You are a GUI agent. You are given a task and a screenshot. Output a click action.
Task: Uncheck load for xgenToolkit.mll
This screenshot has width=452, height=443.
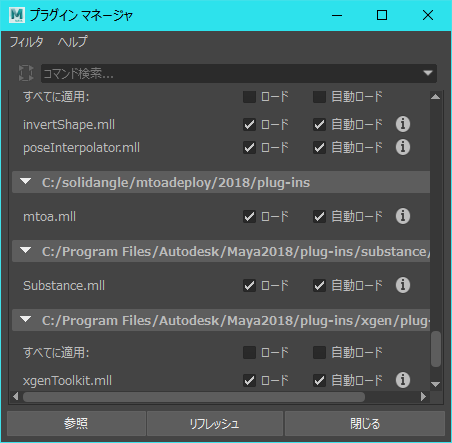tap(249, 380)
